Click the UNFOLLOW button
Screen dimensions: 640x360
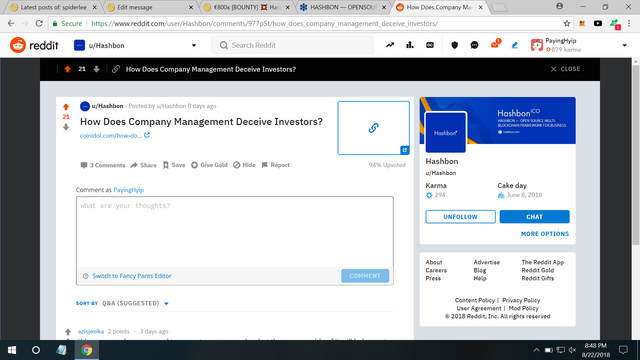click(x=460, y=217)
